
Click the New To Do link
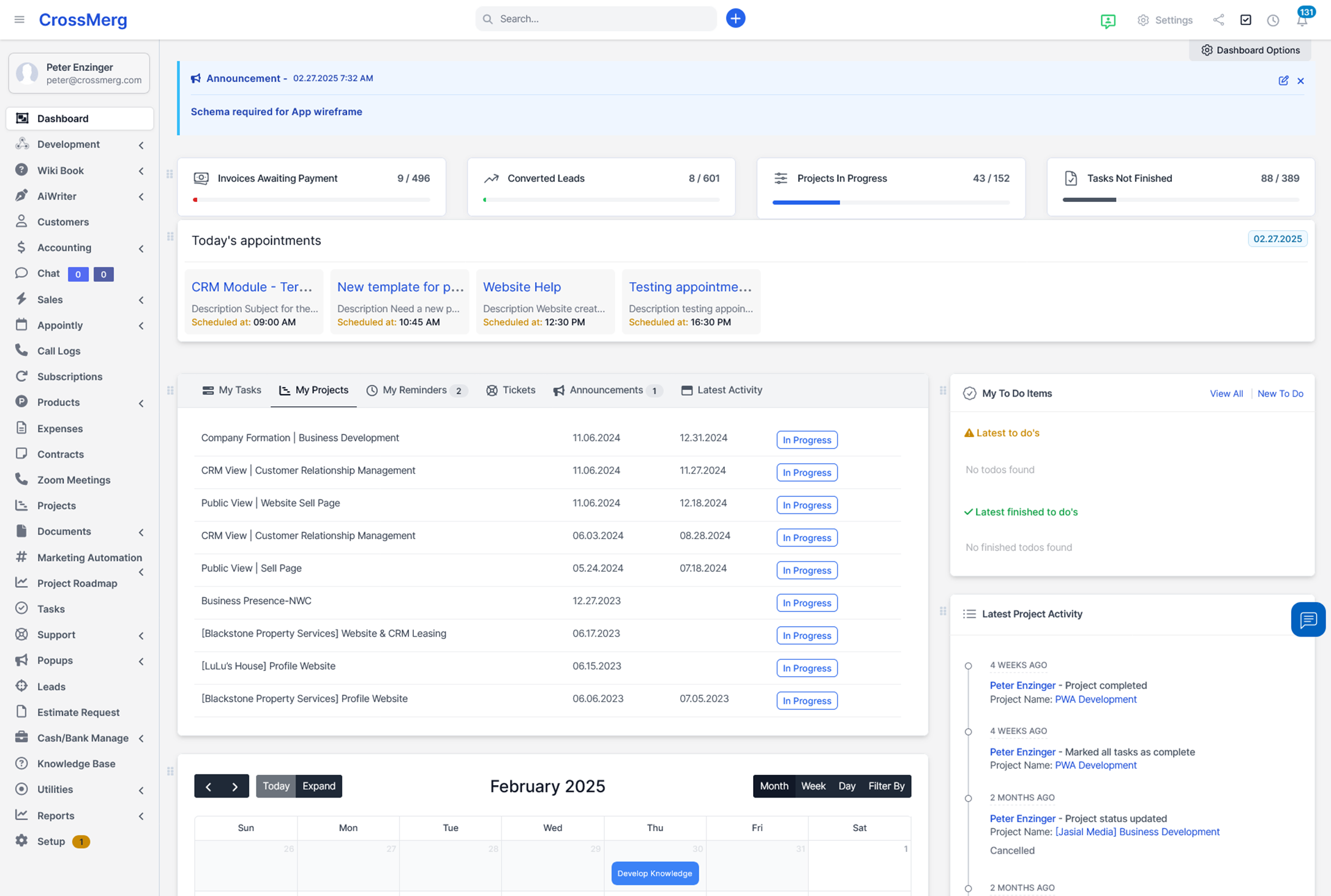click(x=1280, y=394)
